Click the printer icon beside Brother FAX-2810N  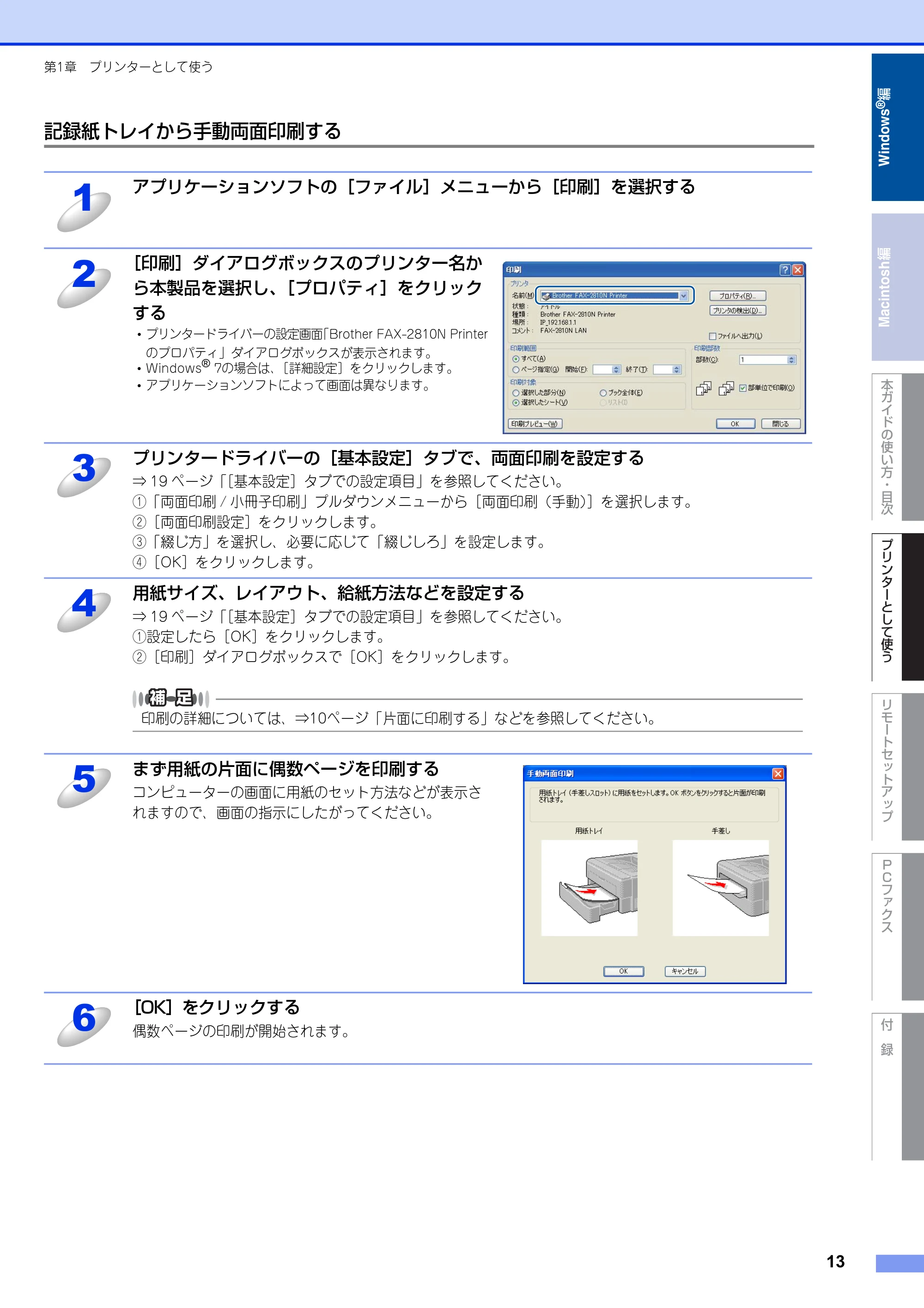tap(546, 296)
